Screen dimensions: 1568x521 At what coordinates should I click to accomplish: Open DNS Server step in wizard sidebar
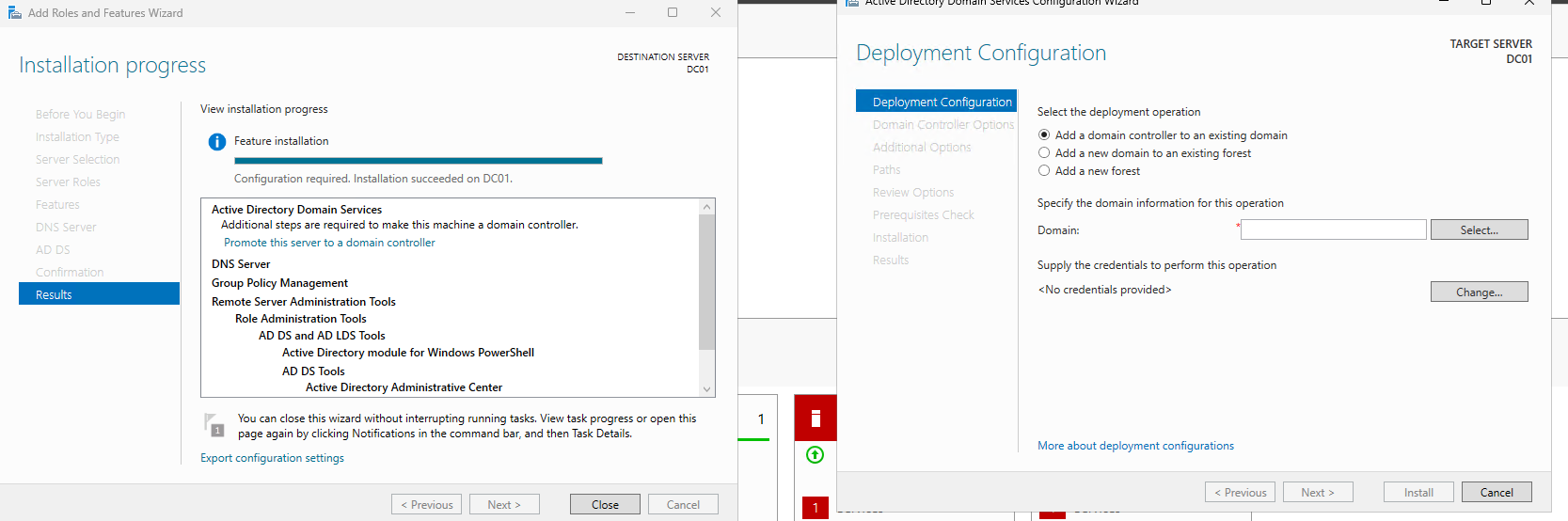[x=66, y=228]
